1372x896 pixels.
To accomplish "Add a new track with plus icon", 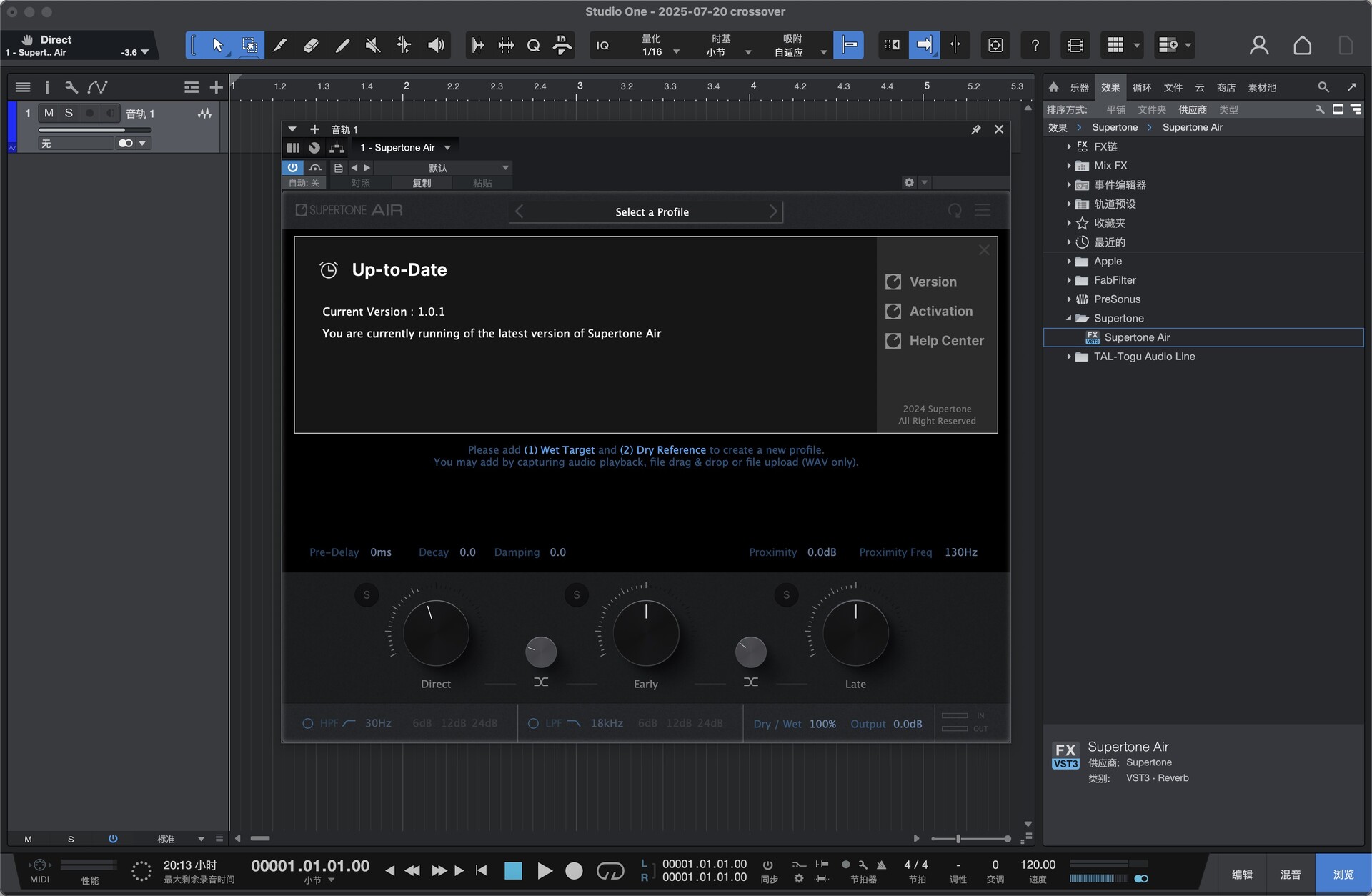I will click(216, 87).
